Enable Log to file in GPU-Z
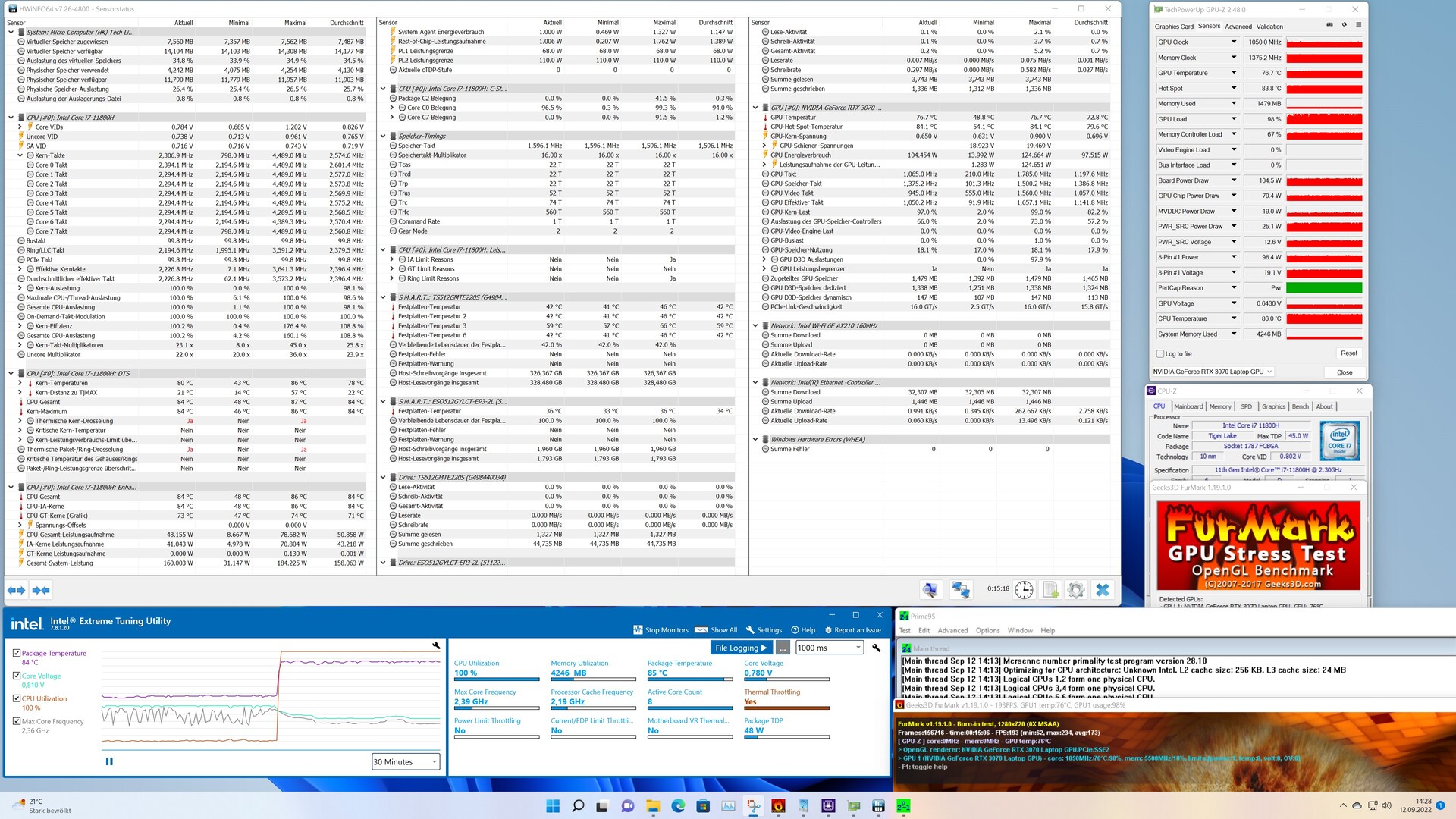 (1160, 353)
